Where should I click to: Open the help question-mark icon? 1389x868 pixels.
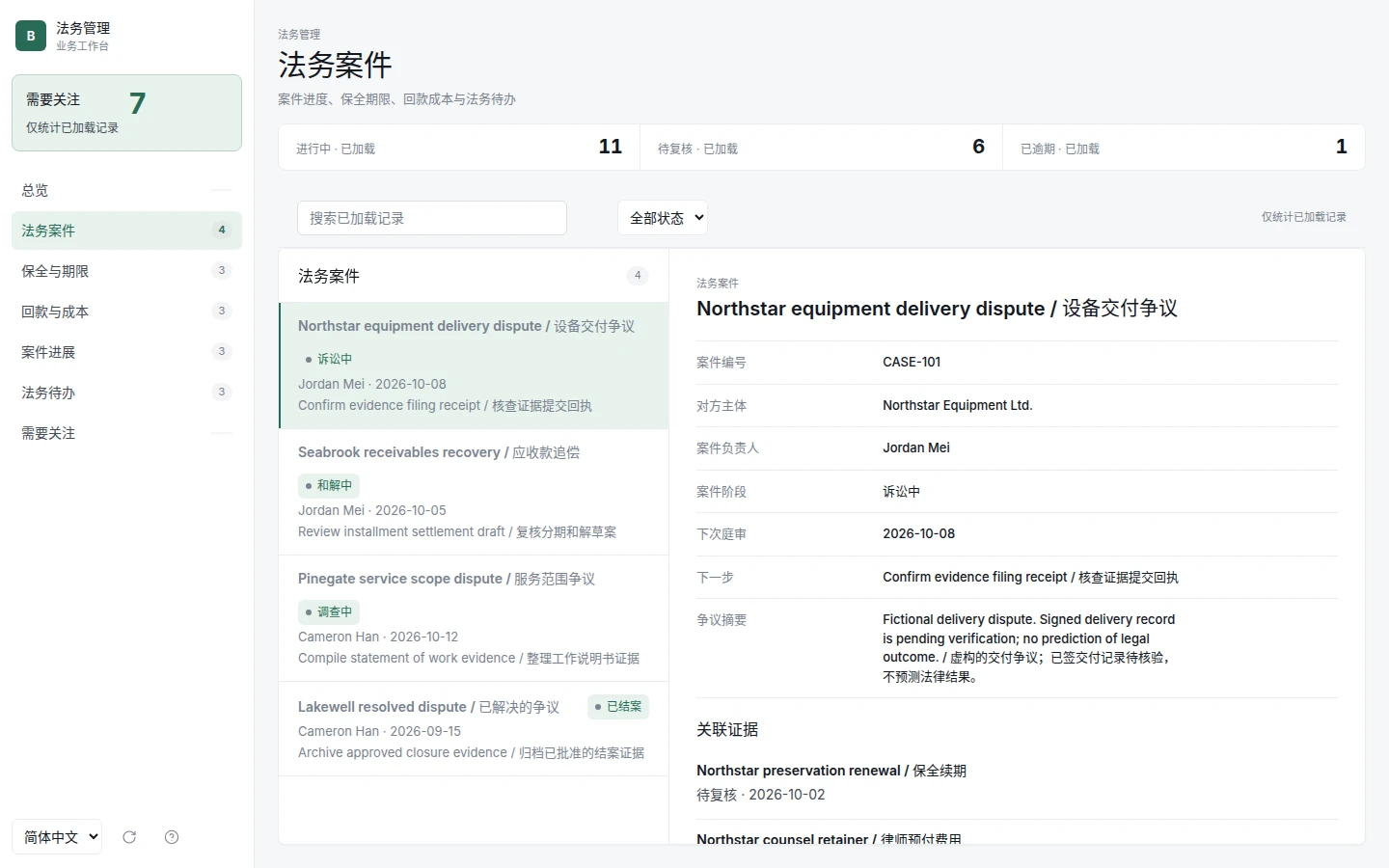(172, 837)
